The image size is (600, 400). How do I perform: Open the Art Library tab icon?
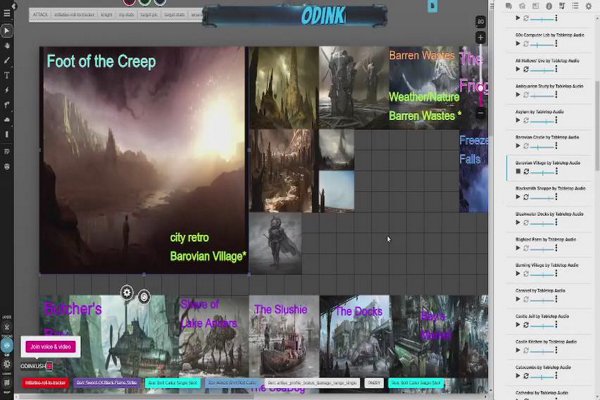point(522,6)
